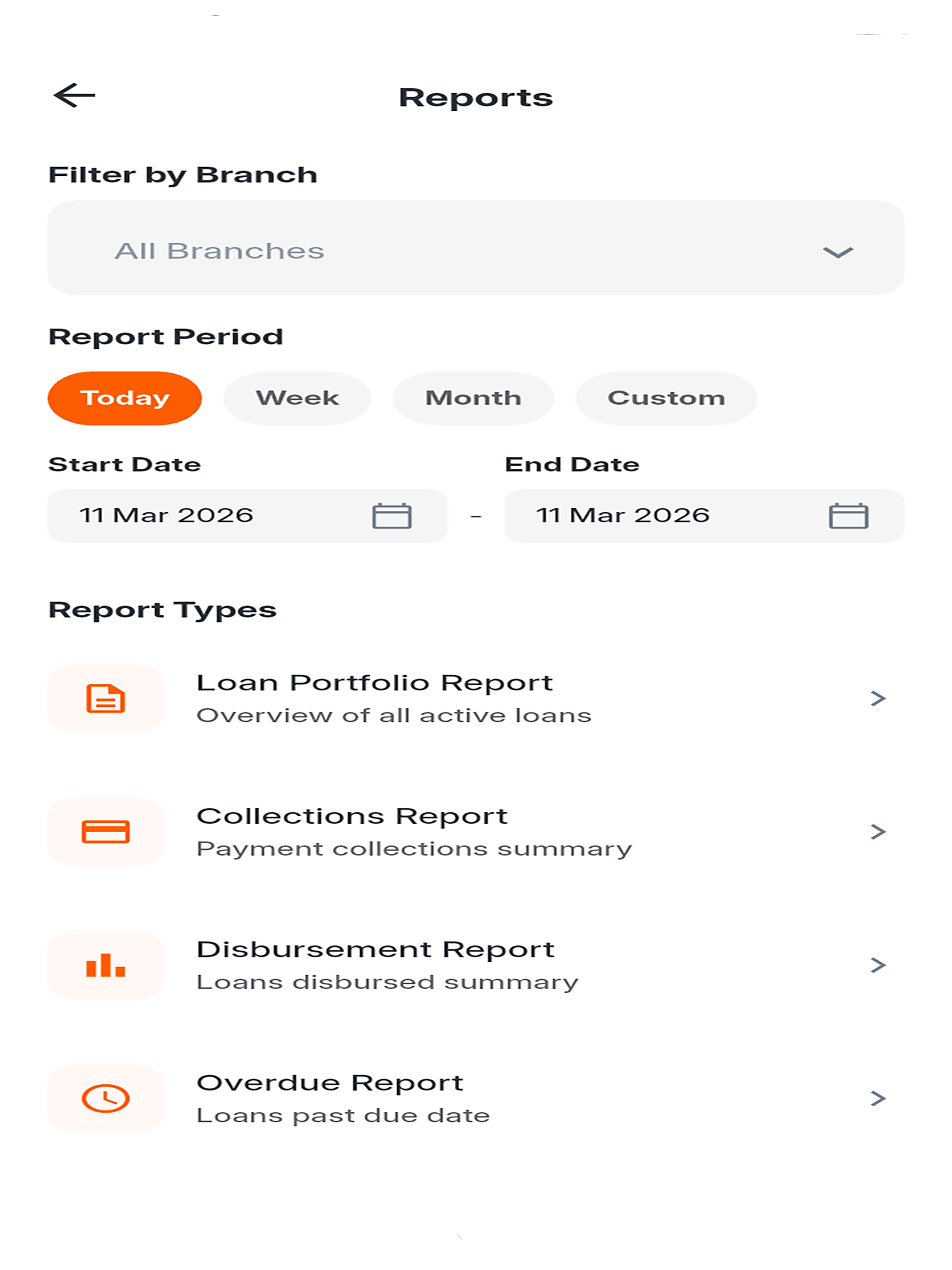This screenshot has width=952, height=1270.
Task: Open the All Branches dropdown
Action: pyautogui.click(x=476, y=247)
